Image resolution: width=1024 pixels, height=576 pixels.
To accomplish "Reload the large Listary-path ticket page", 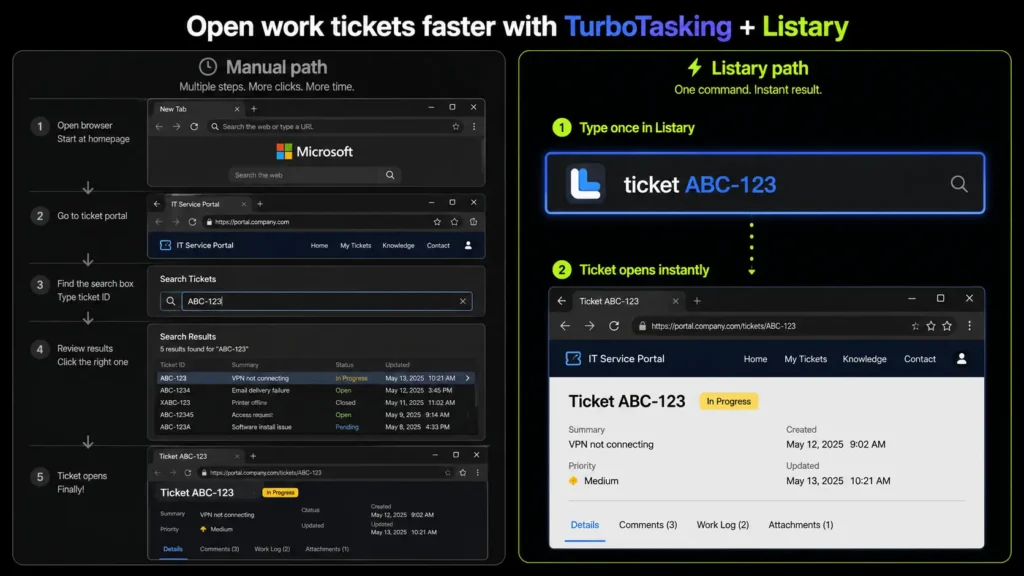I will click(x=614, y=326).
